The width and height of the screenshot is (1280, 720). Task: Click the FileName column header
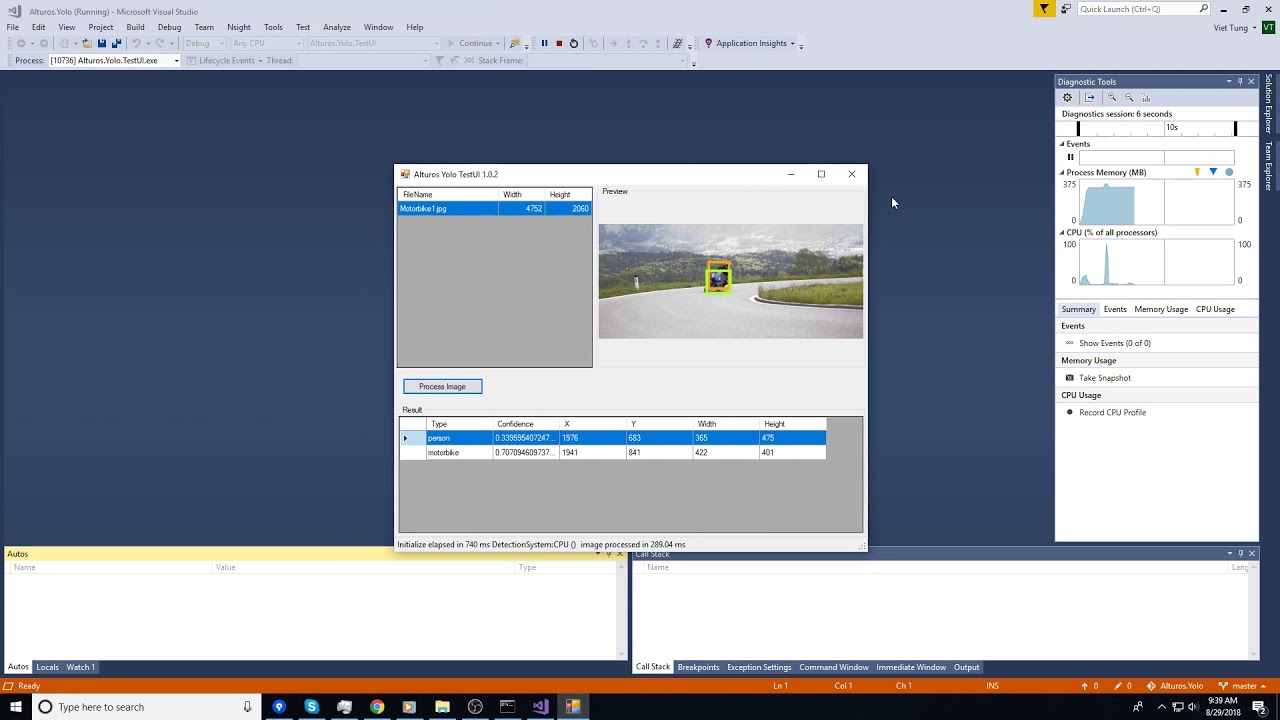tap(448, 194)
